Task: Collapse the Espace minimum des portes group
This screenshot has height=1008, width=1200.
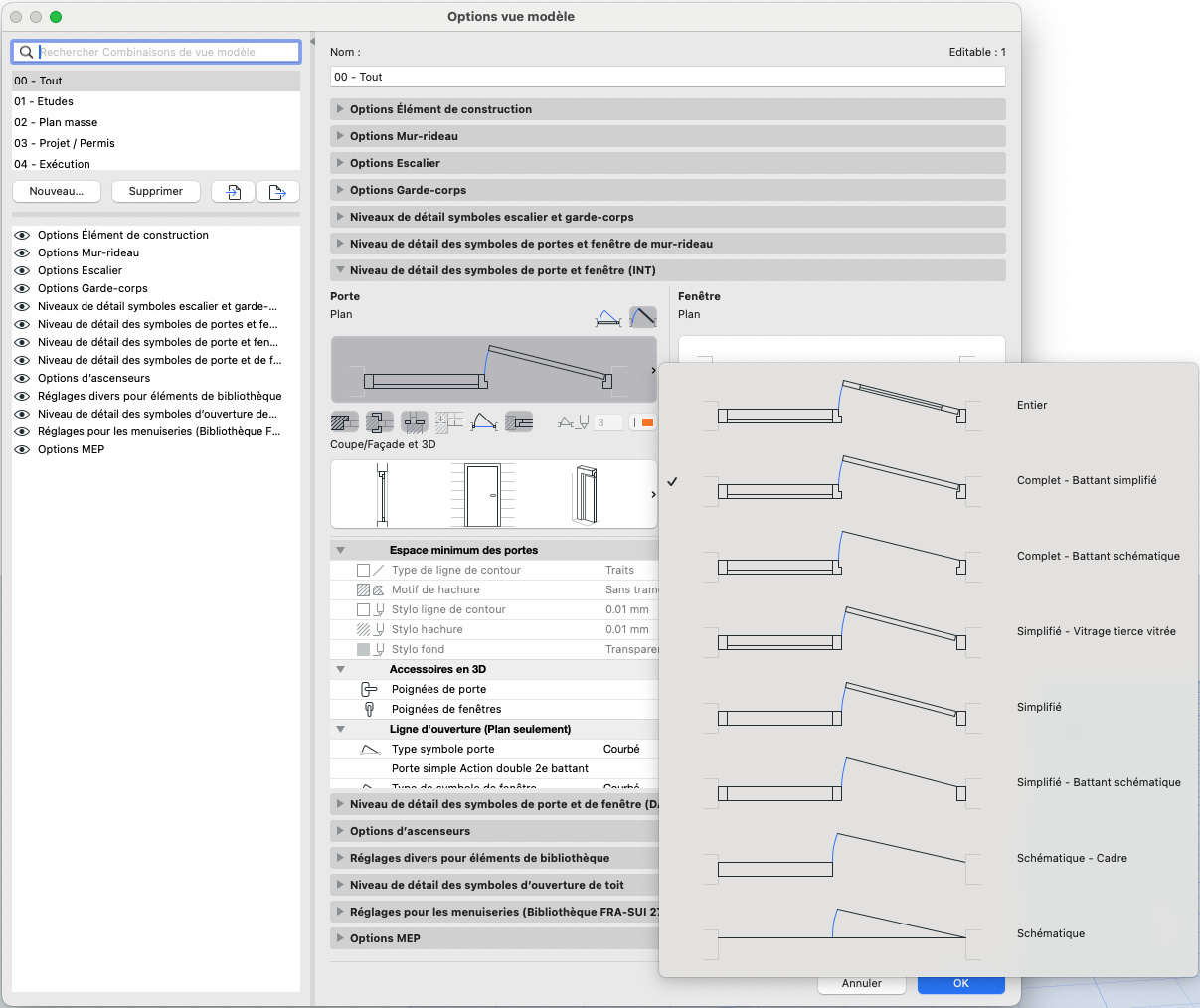Action: [340, 550]
